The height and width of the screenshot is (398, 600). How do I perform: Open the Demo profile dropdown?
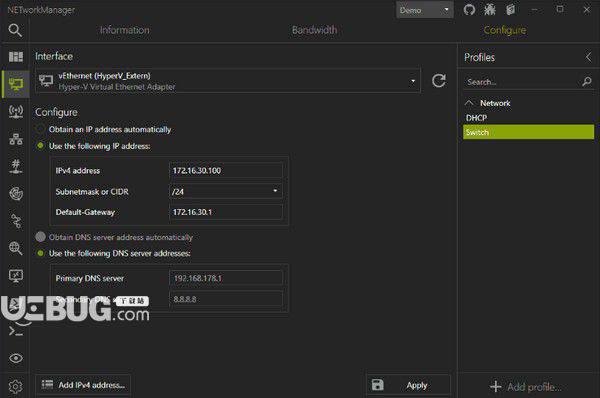425,10
